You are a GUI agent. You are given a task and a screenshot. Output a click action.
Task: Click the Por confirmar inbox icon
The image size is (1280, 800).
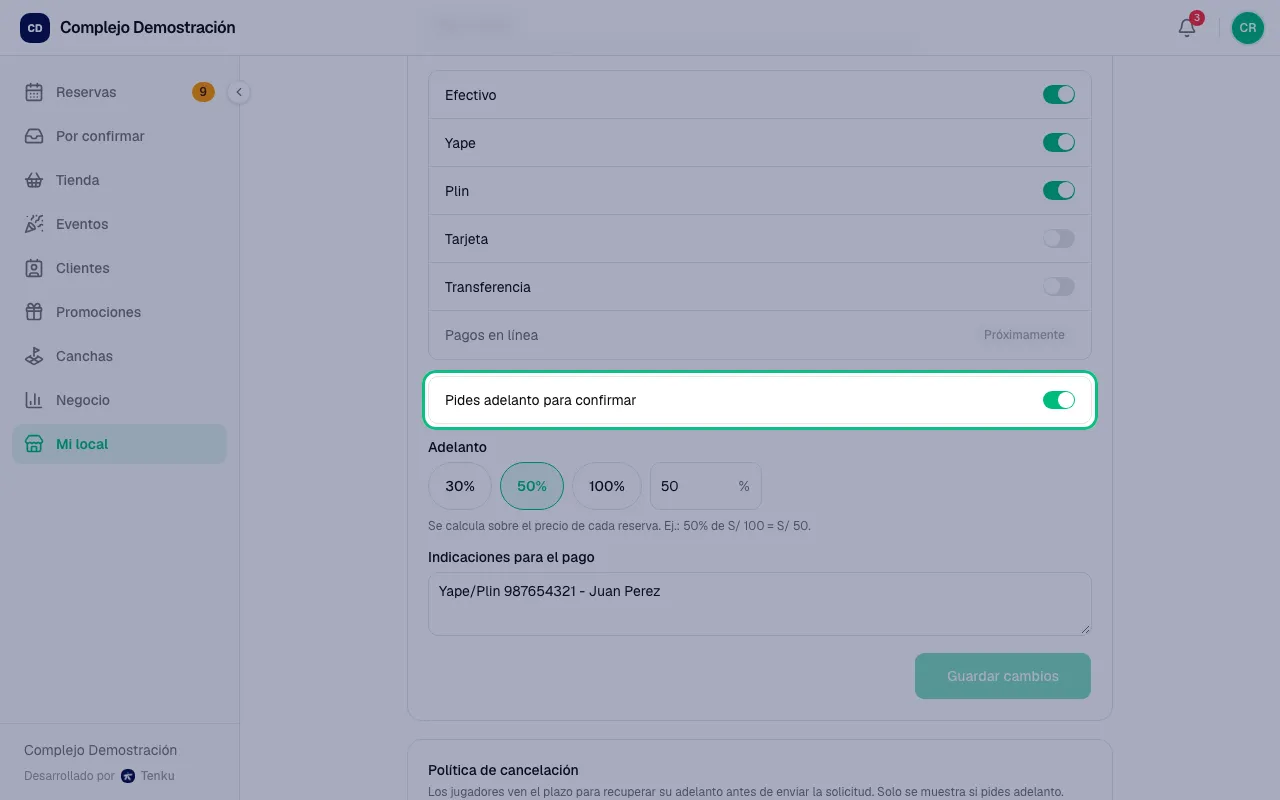coord(34,136)
